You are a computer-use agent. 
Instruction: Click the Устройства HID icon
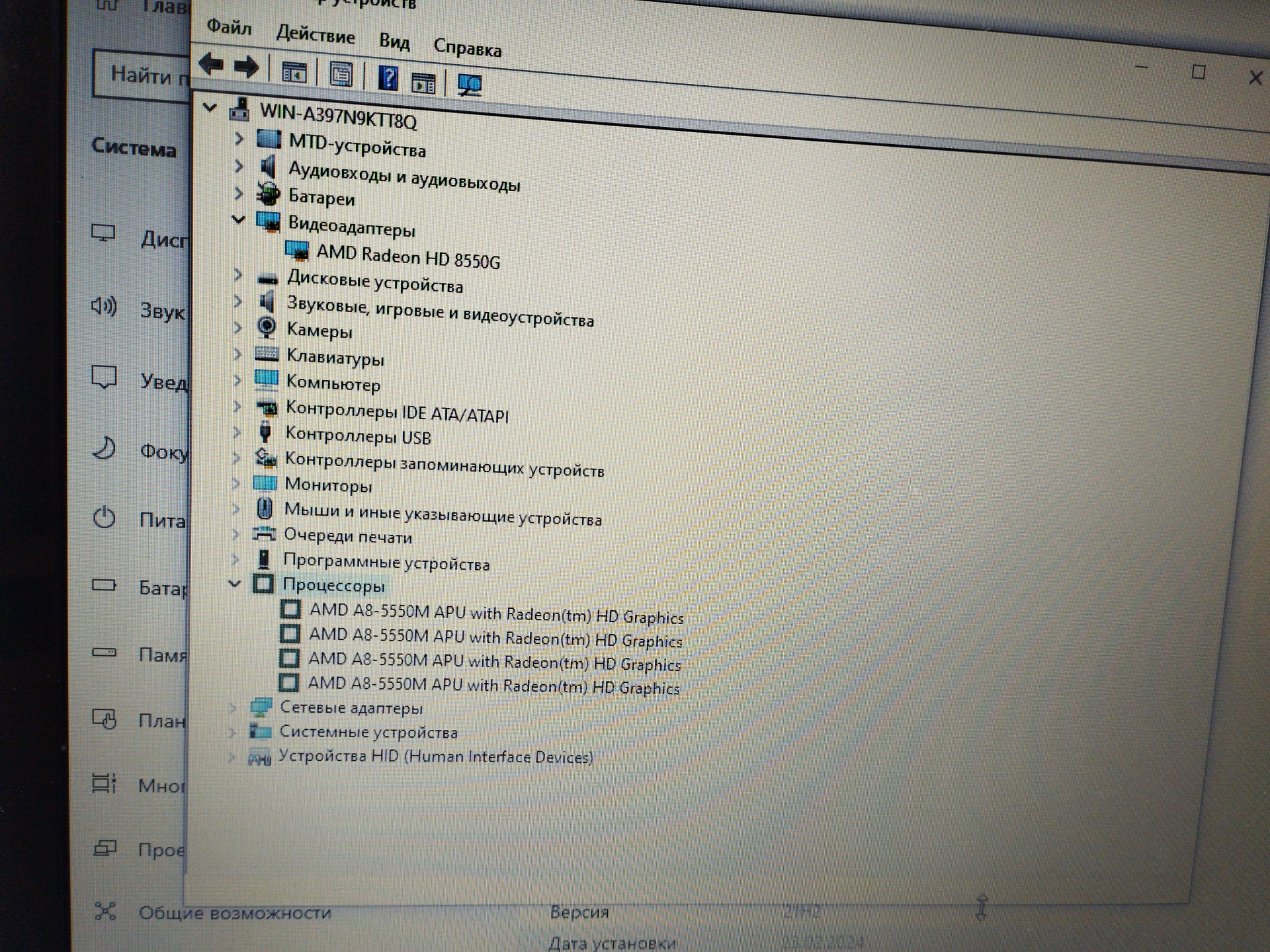click(x=259, y=758)
